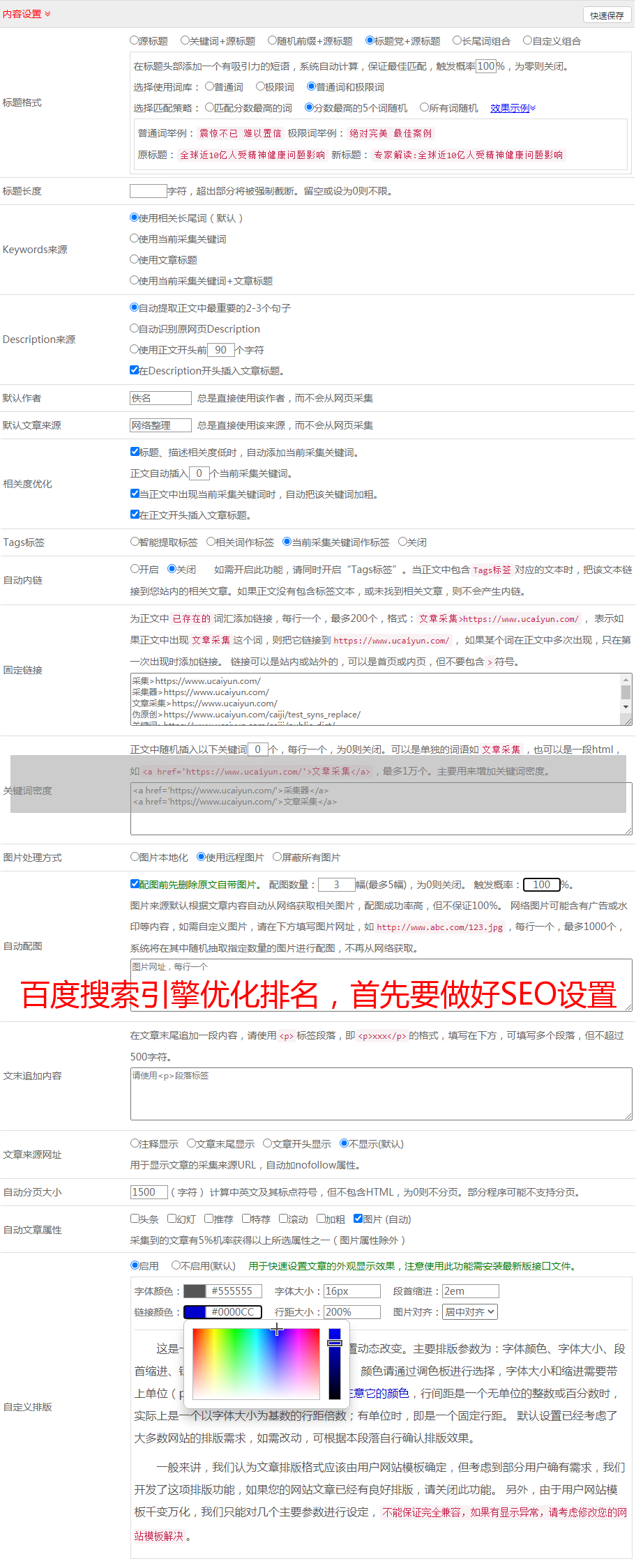Select 图片本地化 image handling
This screenshot has width=636, height=1568.
click(135, 857)
